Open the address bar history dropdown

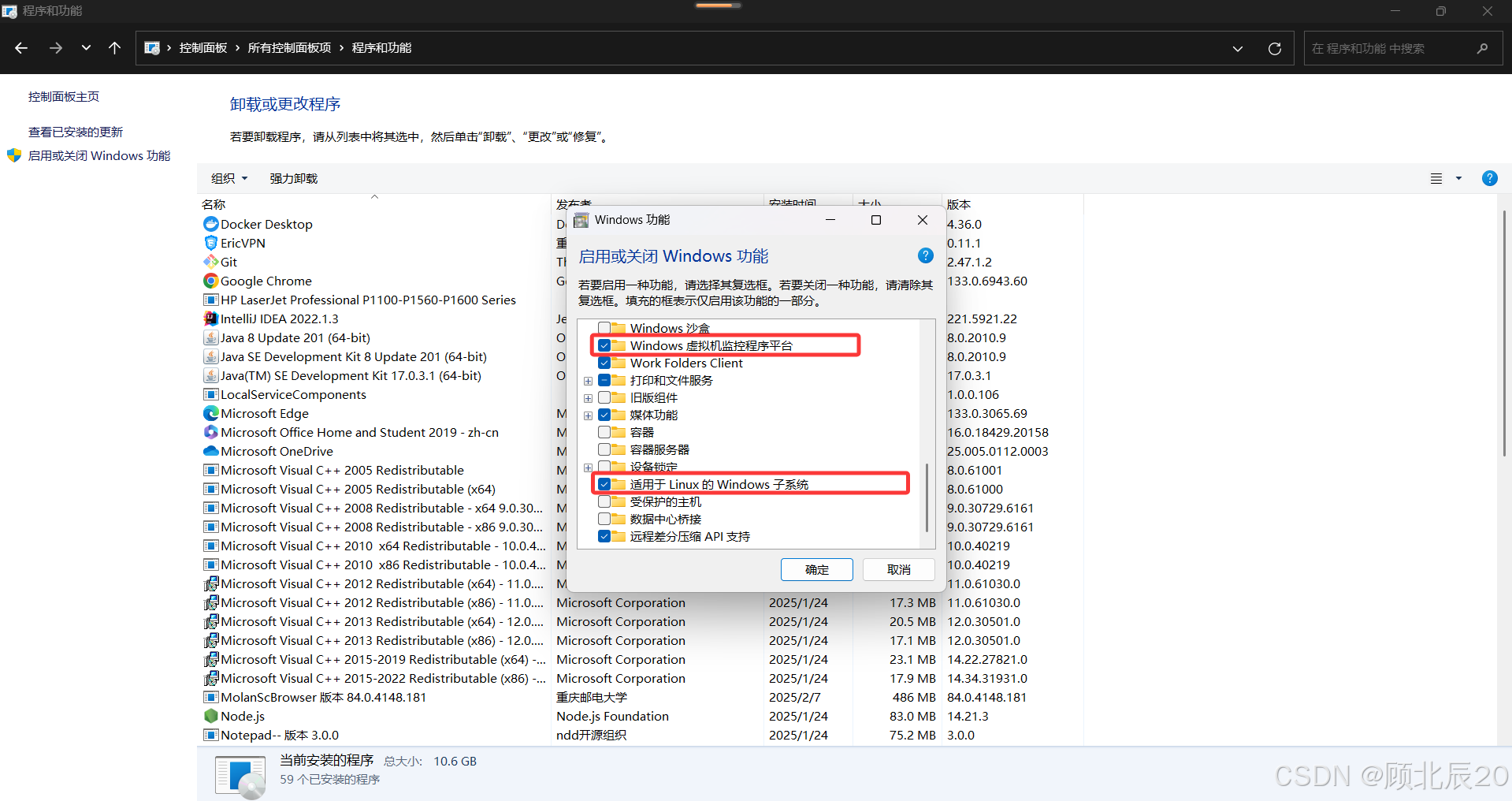coord(1237,48)
